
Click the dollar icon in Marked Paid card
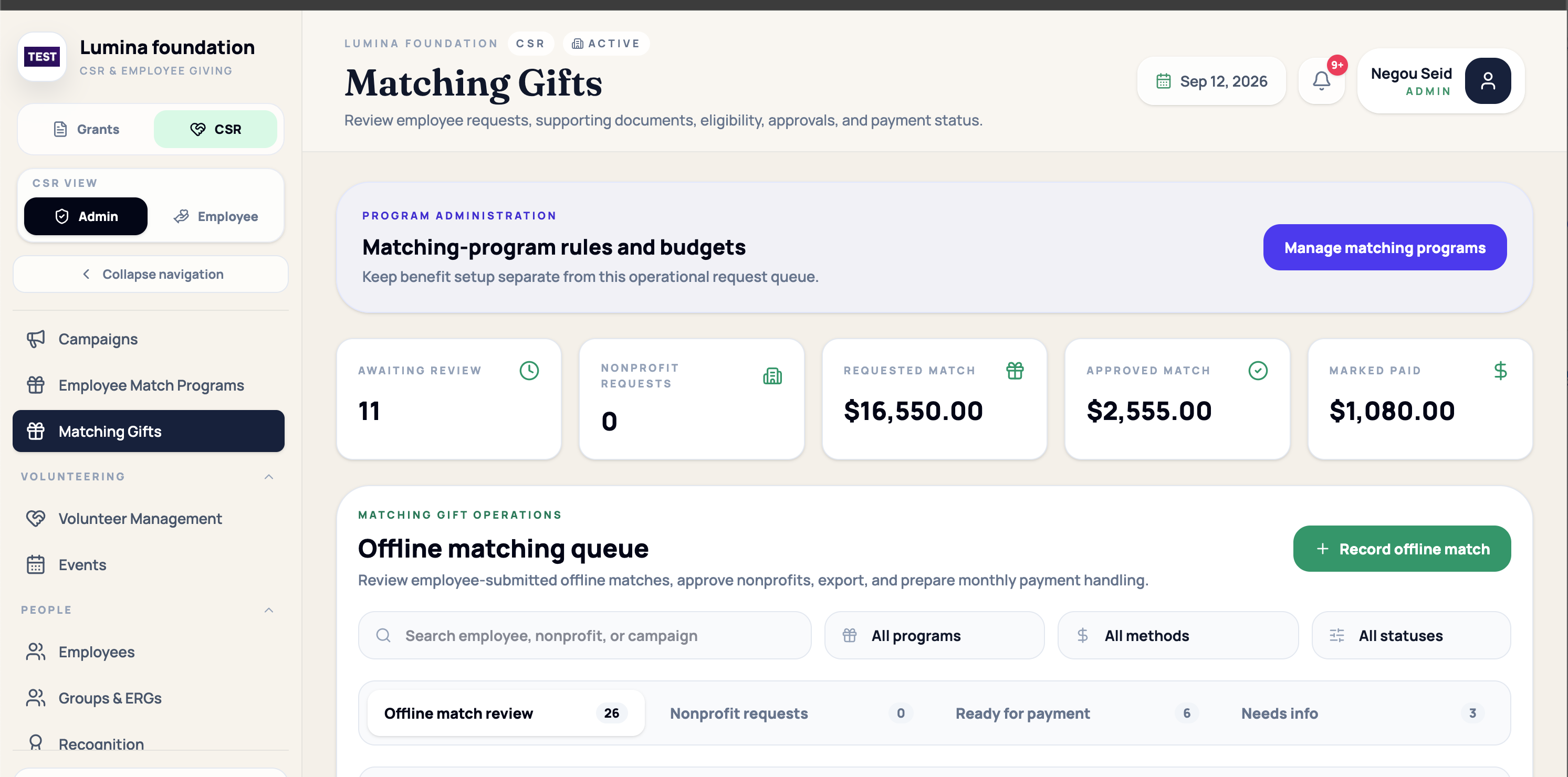[x=1500, y=371]
